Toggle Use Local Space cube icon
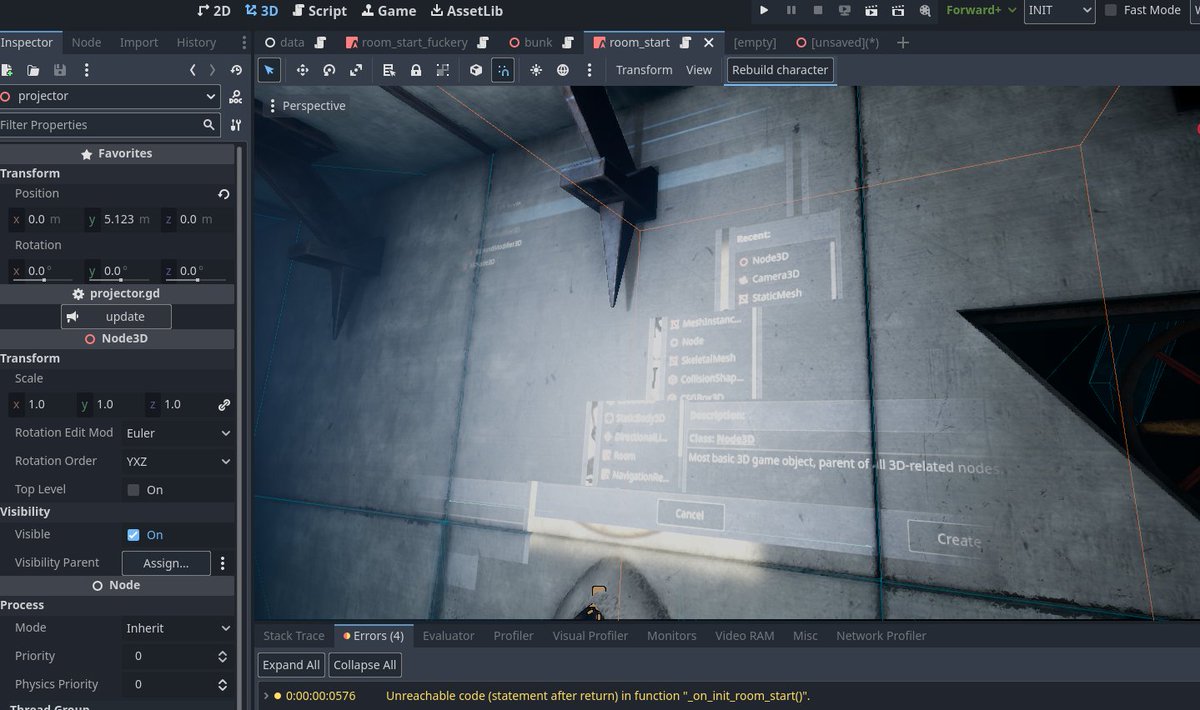 coord(476,70)
